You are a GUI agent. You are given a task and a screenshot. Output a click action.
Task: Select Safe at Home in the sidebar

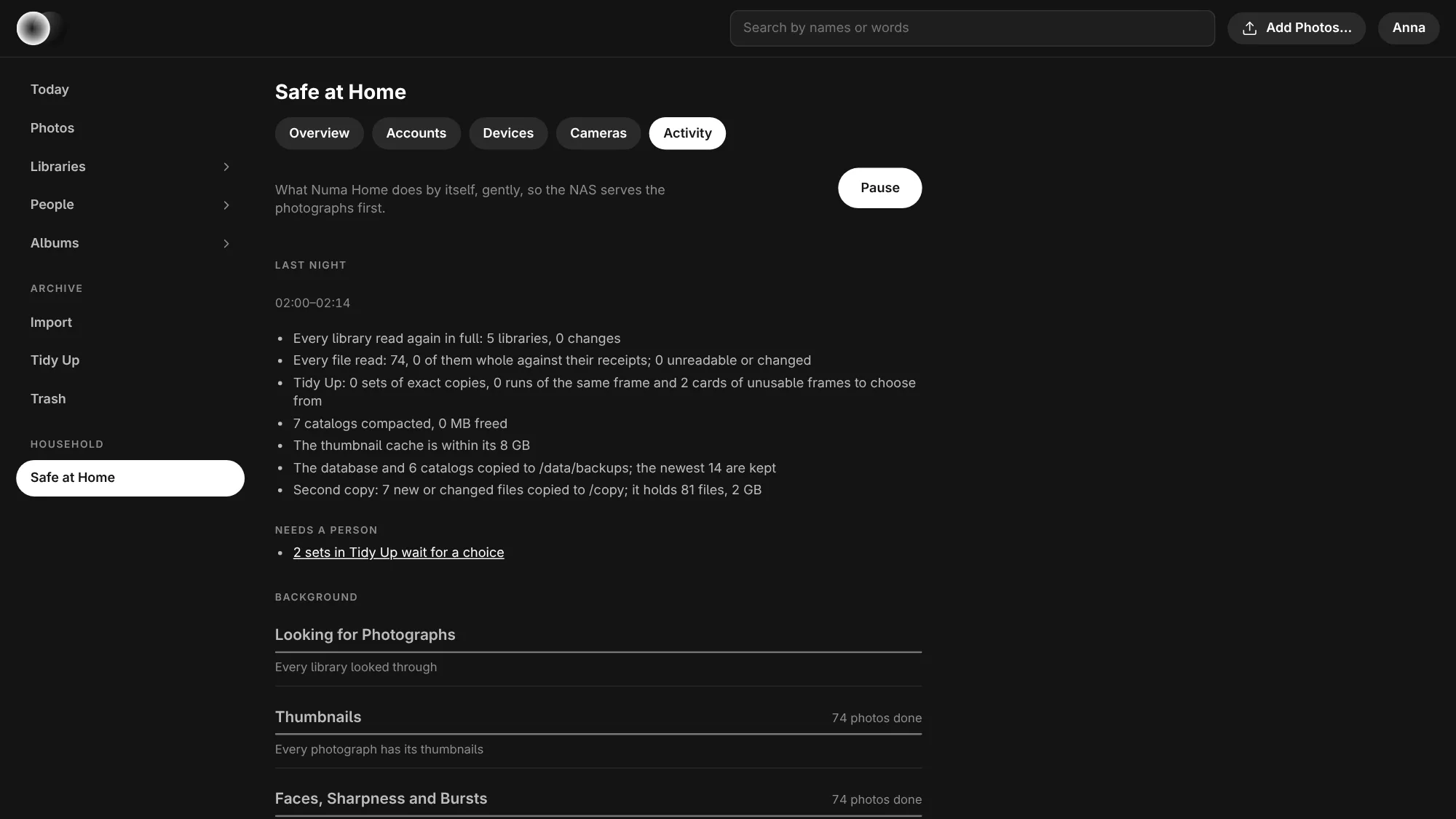(130, 478)
